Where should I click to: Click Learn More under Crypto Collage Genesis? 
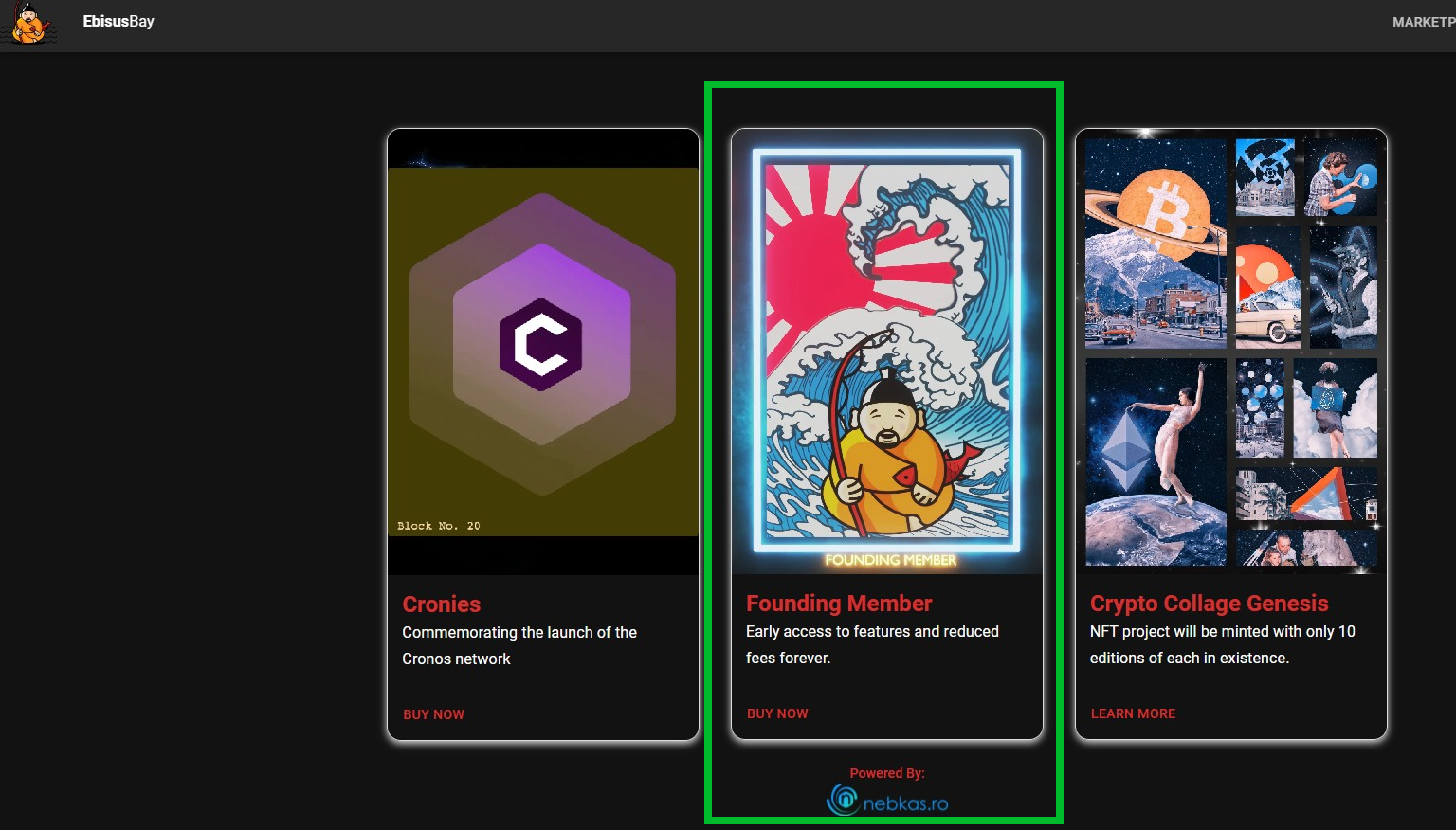[x=1133, y=713]
